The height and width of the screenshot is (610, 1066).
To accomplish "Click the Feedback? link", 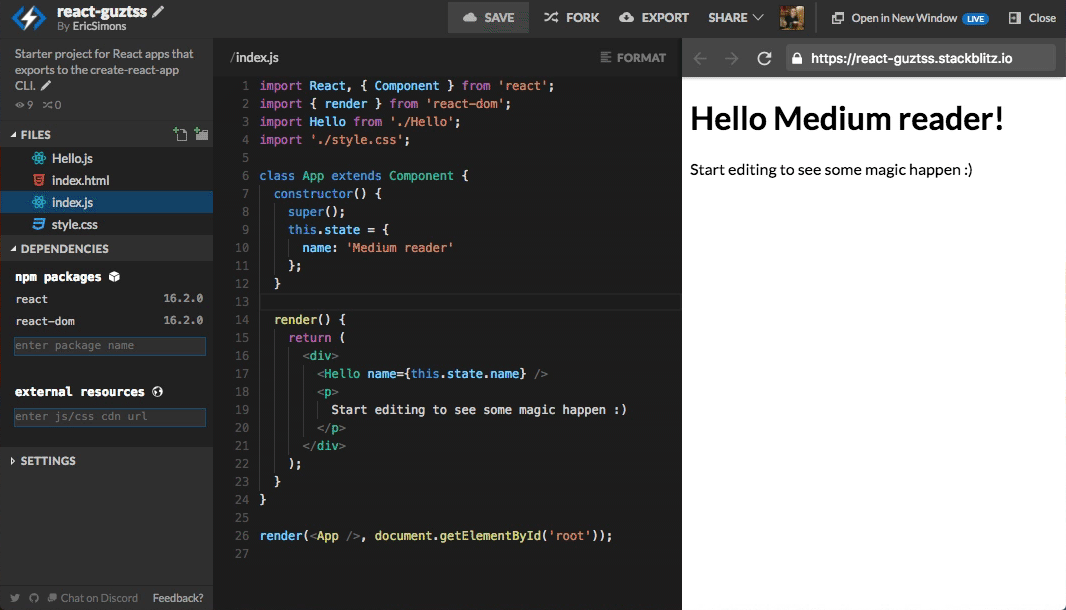I will [x=177, y=598].
